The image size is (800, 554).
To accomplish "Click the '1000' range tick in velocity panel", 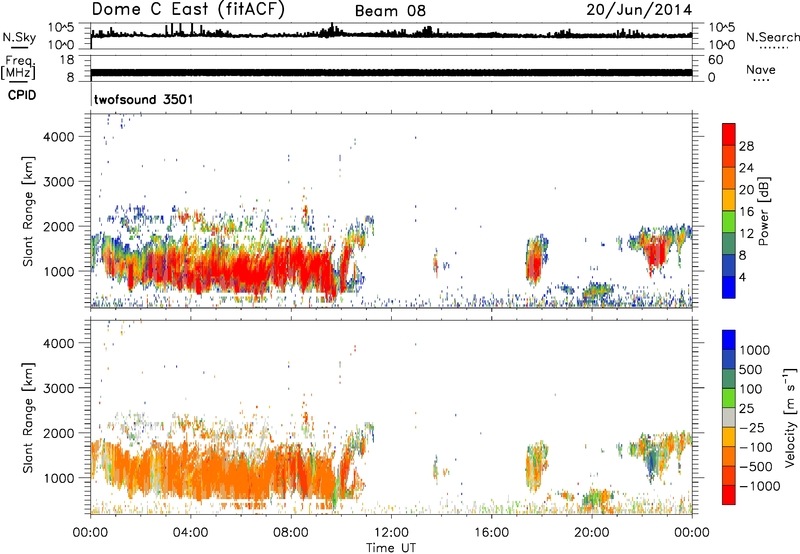I will (58, 478).
